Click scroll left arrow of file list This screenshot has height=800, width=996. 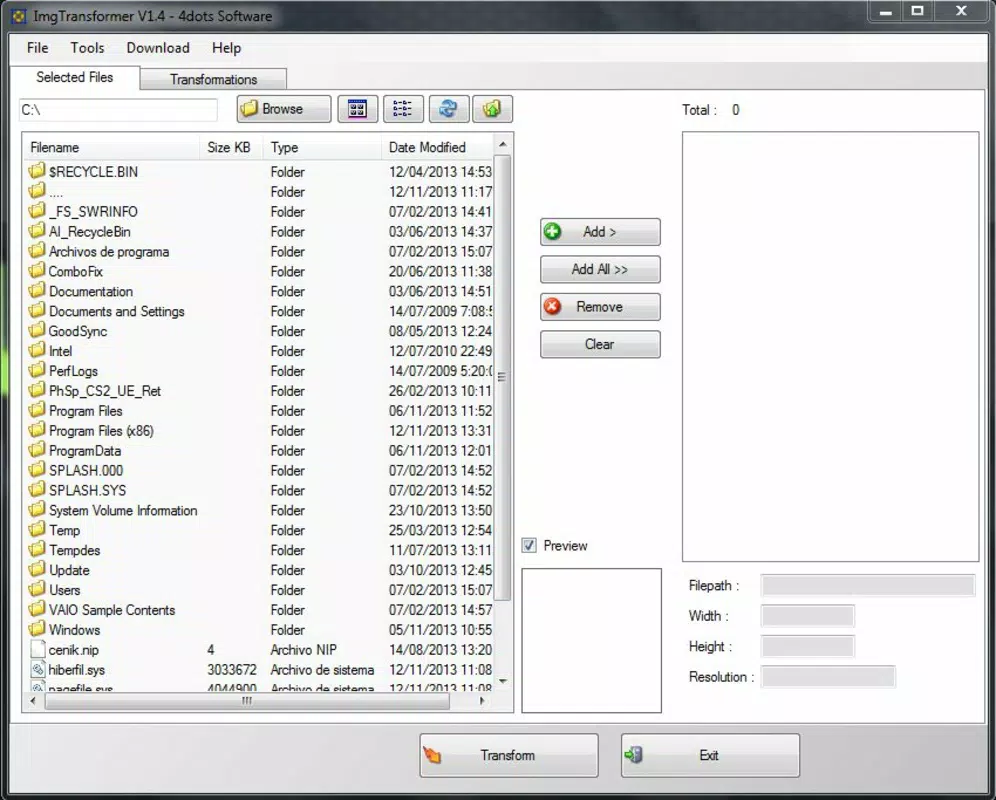pos(32,701)
